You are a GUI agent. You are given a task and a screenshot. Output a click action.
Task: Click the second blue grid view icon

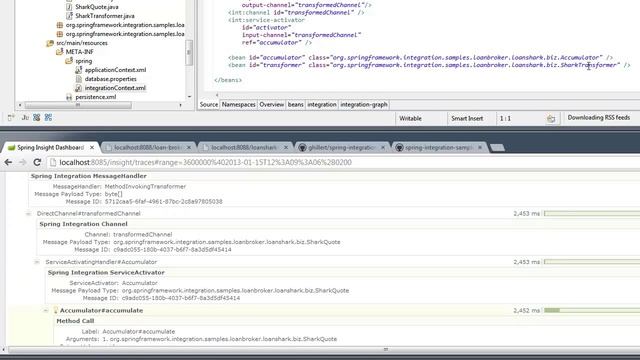pyautogui.click(x=48, y=118)
